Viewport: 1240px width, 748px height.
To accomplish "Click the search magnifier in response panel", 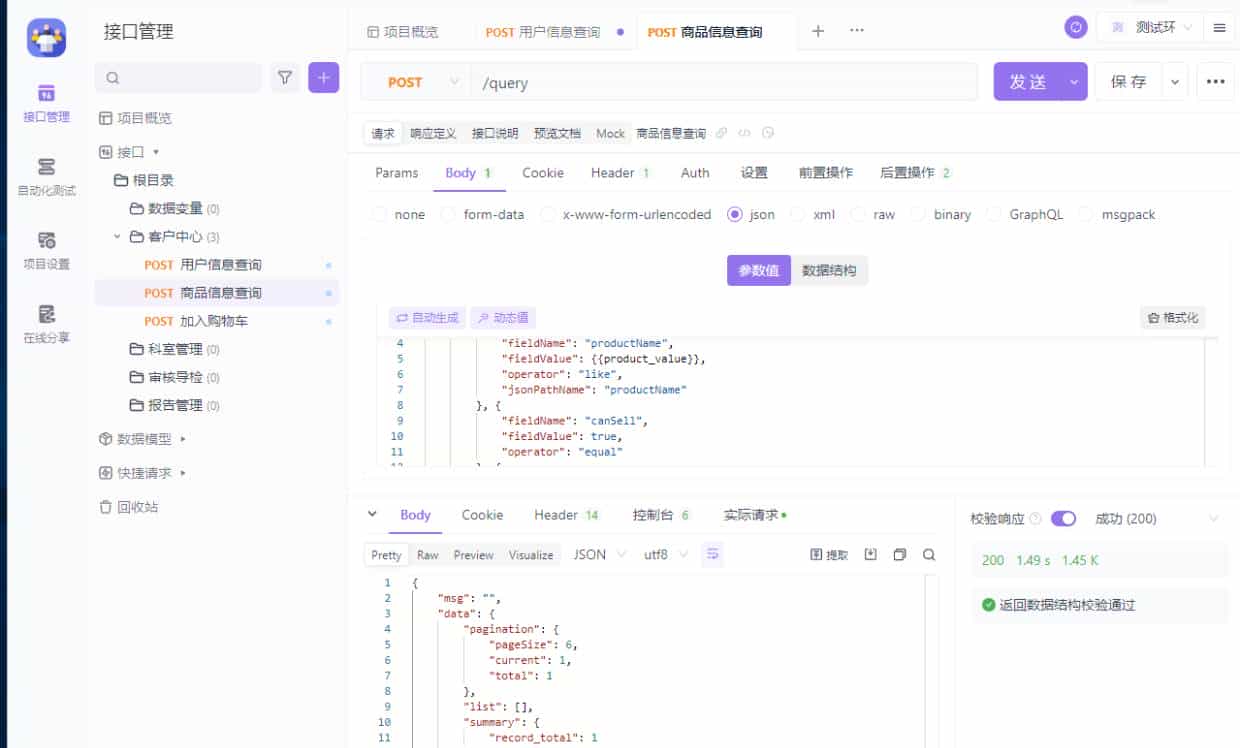I will coord(929,554).
